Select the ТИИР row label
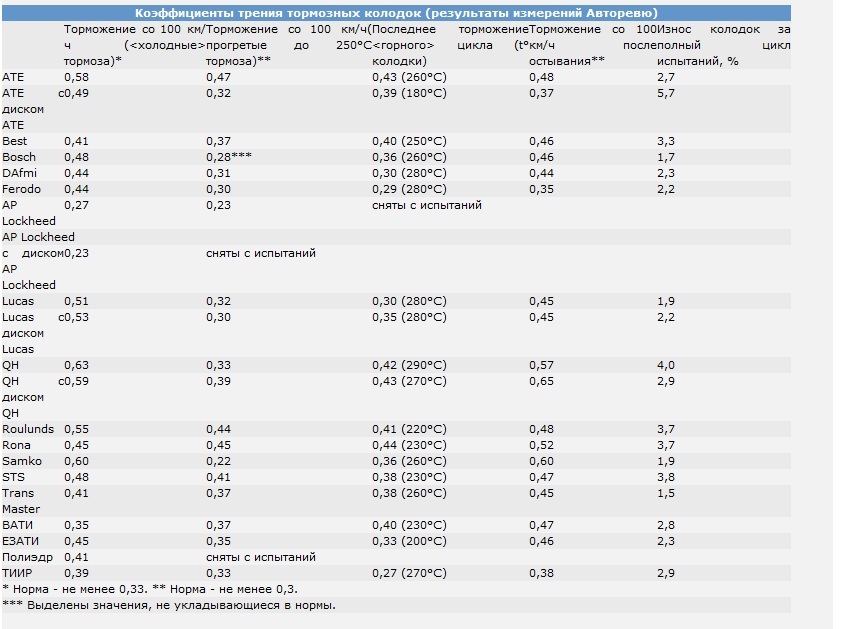The height and width of the screenshot is (629, 843). [x=17, y=573]
